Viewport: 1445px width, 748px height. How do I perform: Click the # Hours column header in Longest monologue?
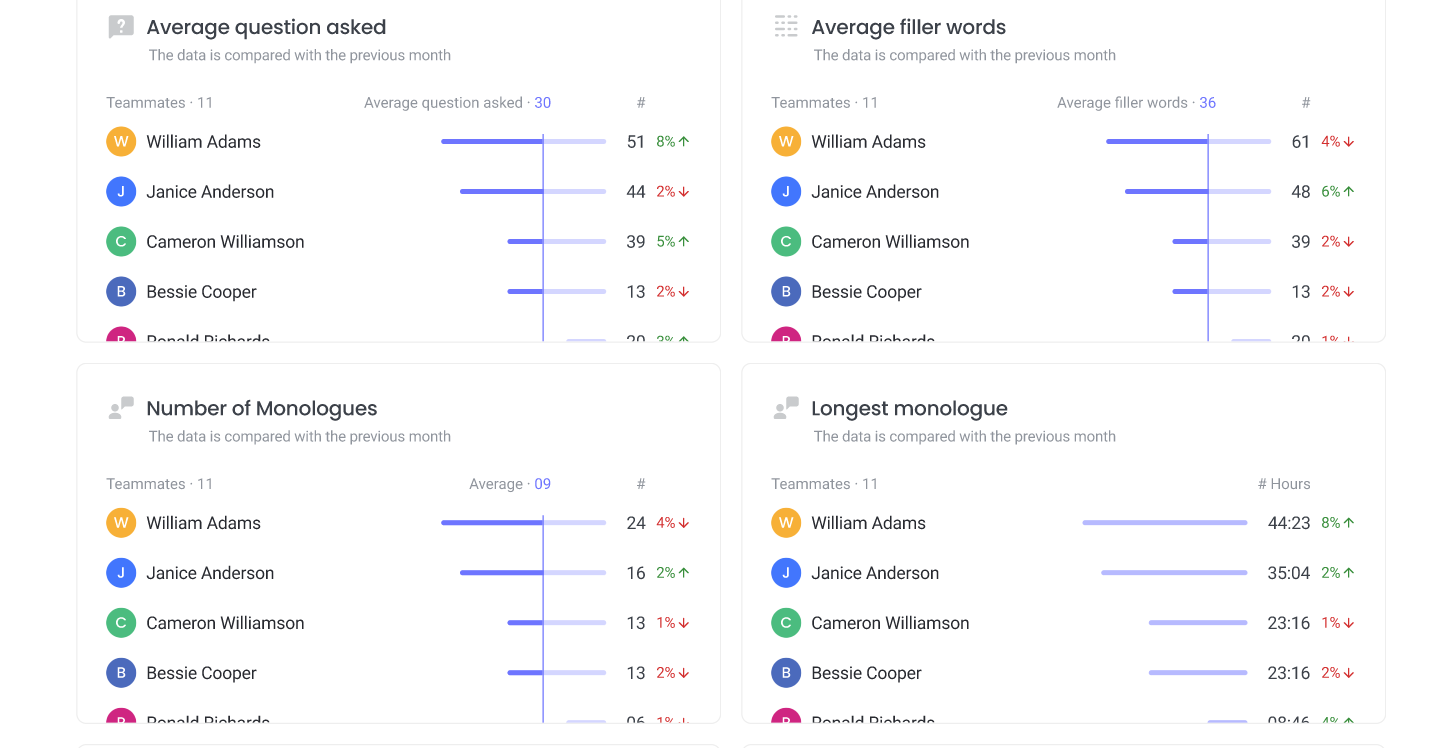(1284, 483)
